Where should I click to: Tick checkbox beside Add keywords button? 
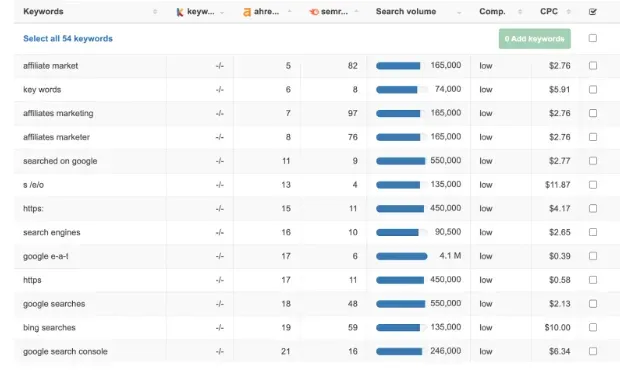tap(592, 38)
